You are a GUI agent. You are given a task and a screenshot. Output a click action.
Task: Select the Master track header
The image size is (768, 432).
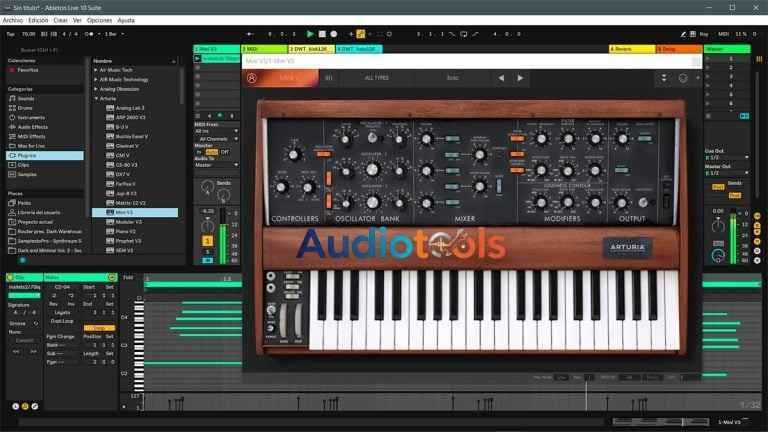click(727, 49)
